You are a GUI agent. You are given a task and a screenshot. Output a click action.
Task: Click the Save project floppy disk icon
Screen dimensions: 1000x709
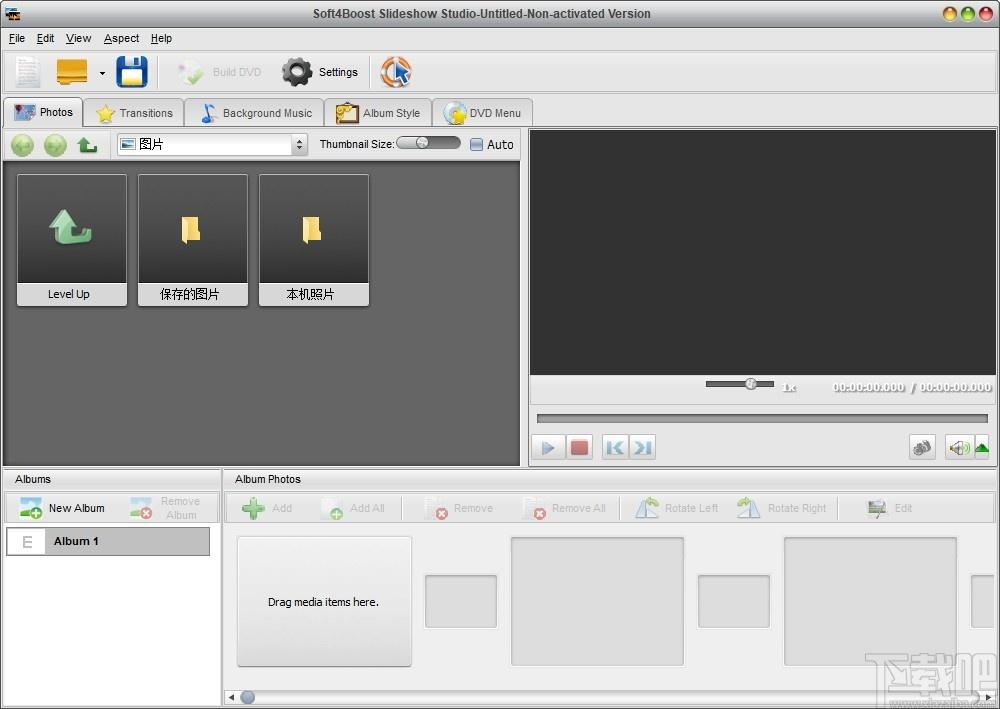point(132,72)
